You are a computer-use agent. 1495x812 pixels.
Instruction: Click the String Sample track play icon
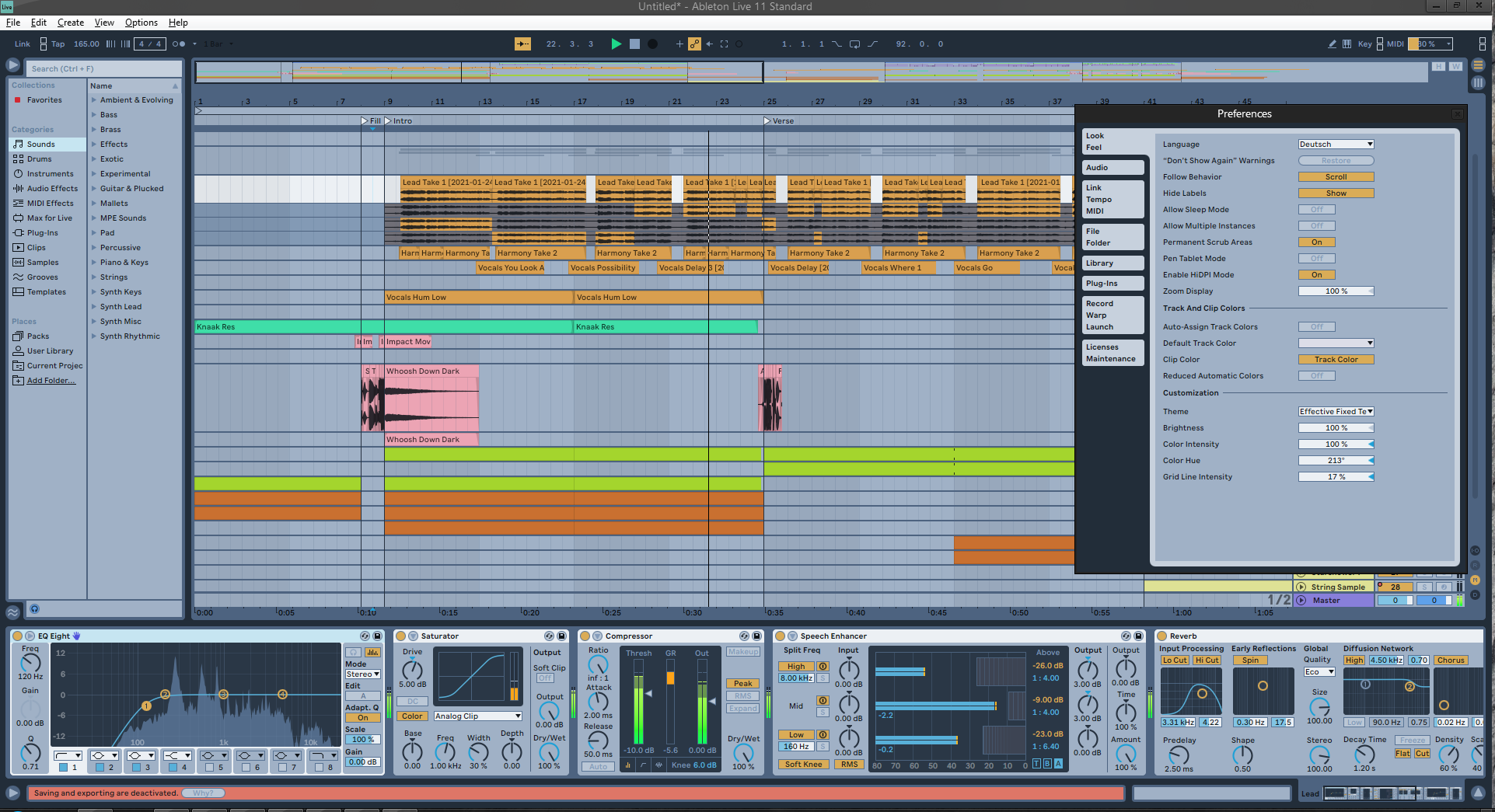(x=1301, y=587)
